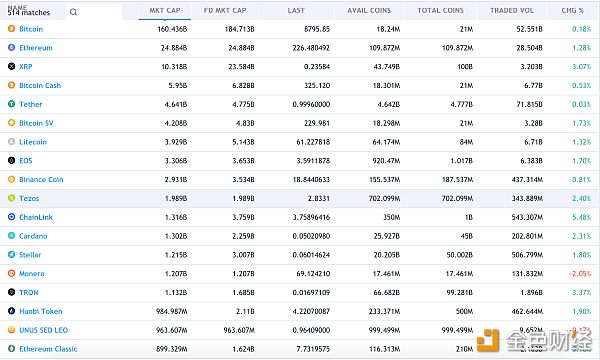The height and width of the screenshot is (360, 600).
Task: Sort by TRADED VOL column header
Action: pos(512,11)
